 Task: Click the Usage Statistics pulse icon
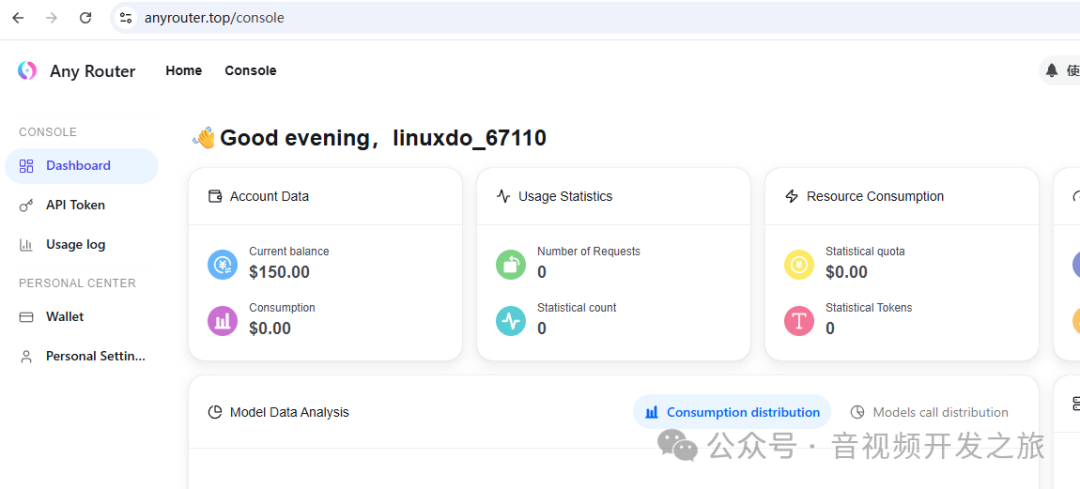503,196
